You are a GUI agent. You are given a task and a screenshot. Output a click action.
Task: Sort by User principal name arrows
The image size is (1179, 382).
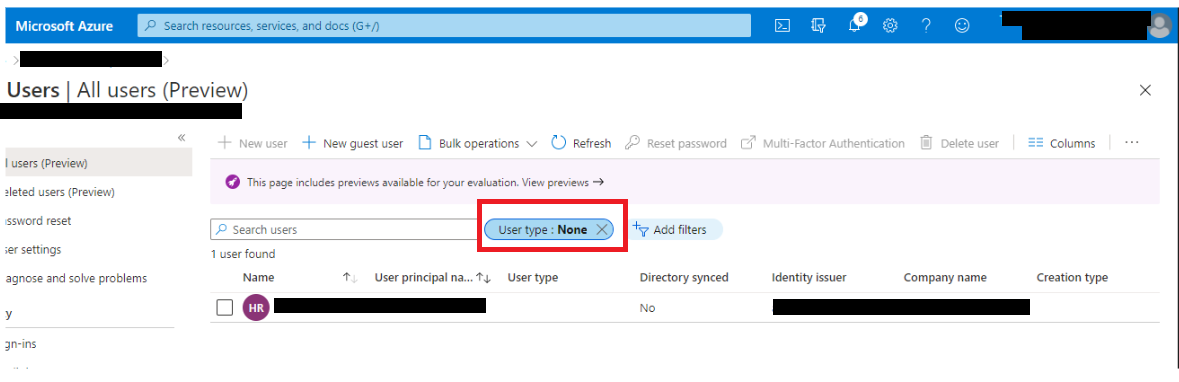[483, 277]
